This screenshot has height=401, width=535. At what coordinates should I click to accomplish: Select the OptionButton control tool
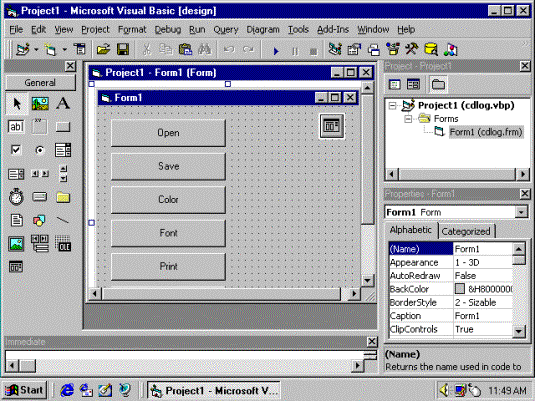40,150
